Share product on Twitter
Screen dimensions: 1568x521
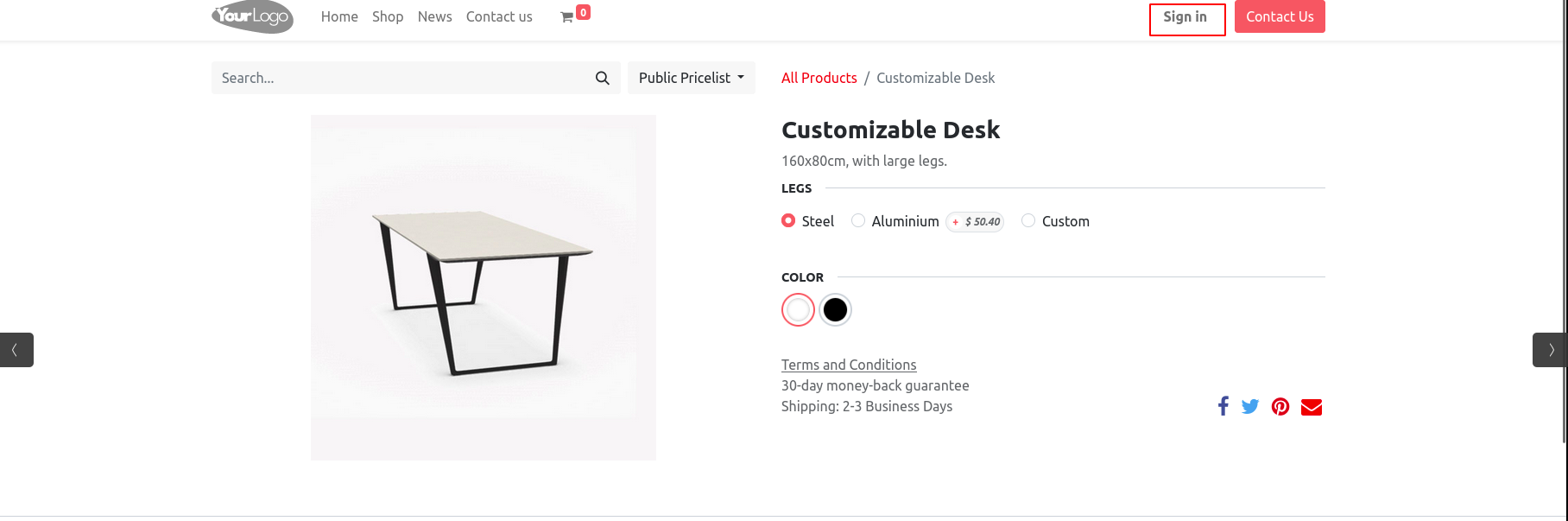(1250, 406)
